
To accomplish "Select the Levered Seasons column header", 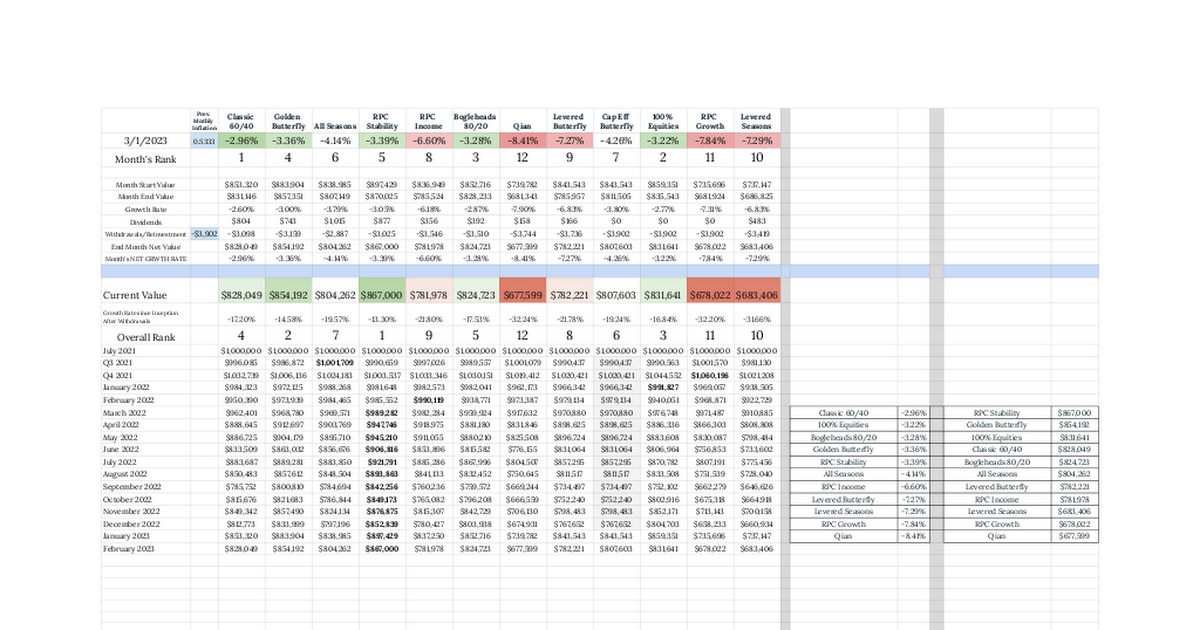I will click(756, 121).
